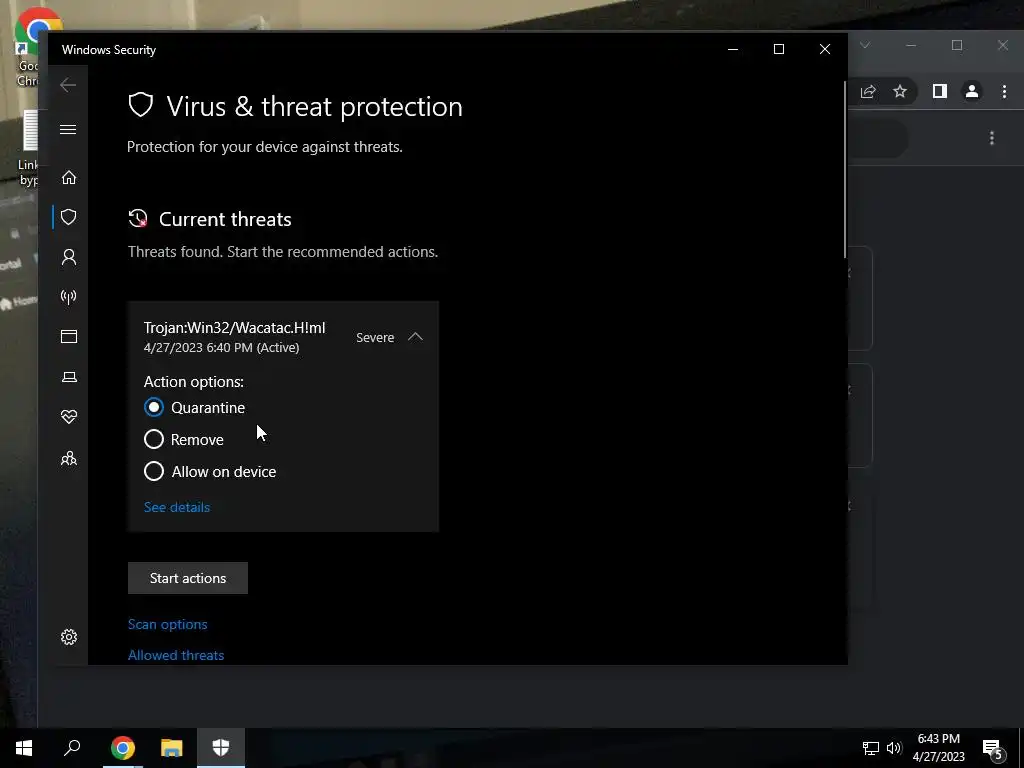The width and height of the screenshot is (1024, 768).
Task: Go back using the back arrow
Action: (x=68, y=85)
